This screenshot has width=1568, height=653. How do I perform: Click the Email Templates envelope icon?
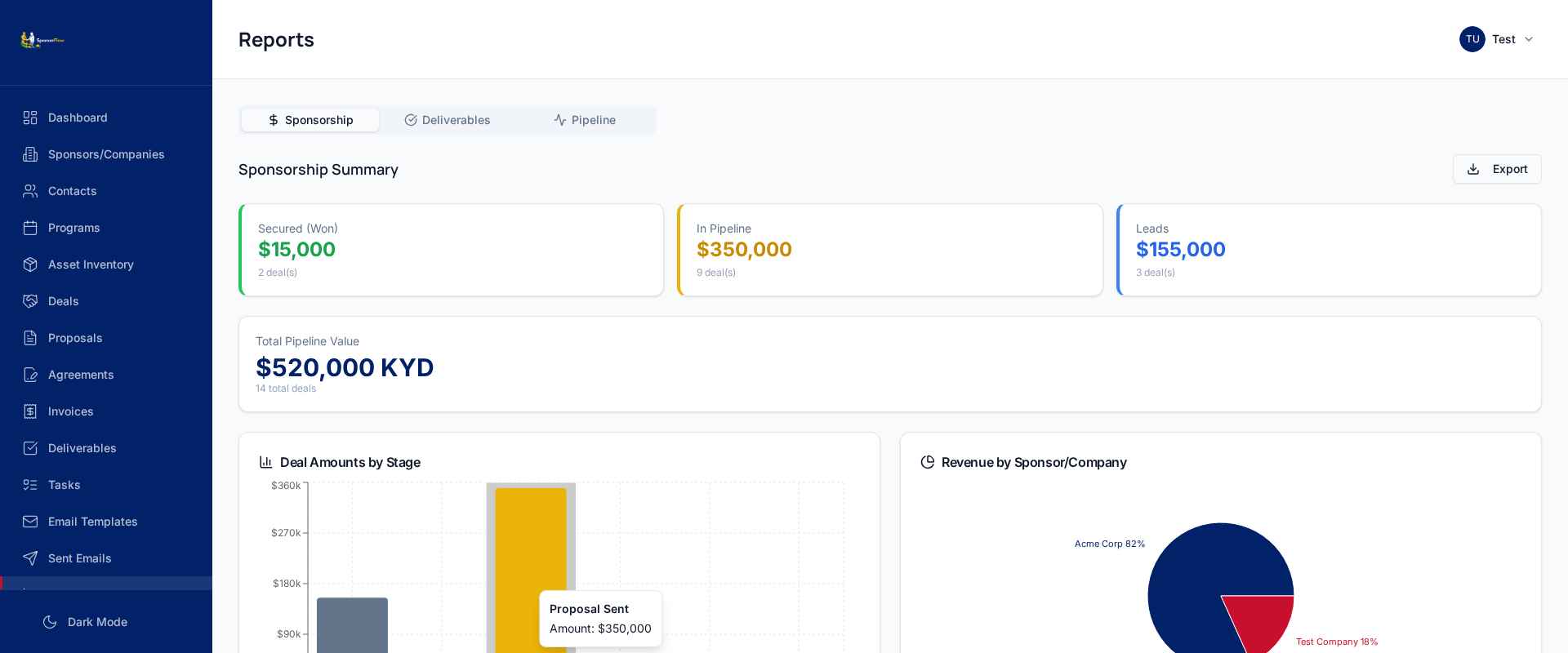point(30,522)
